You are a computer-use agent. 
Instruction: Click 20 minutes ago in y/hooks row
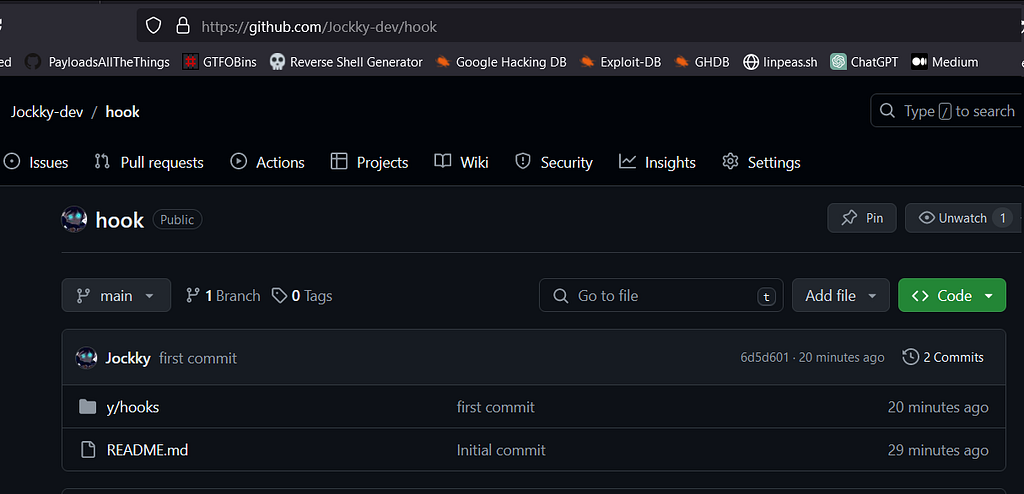pos(938,407)
